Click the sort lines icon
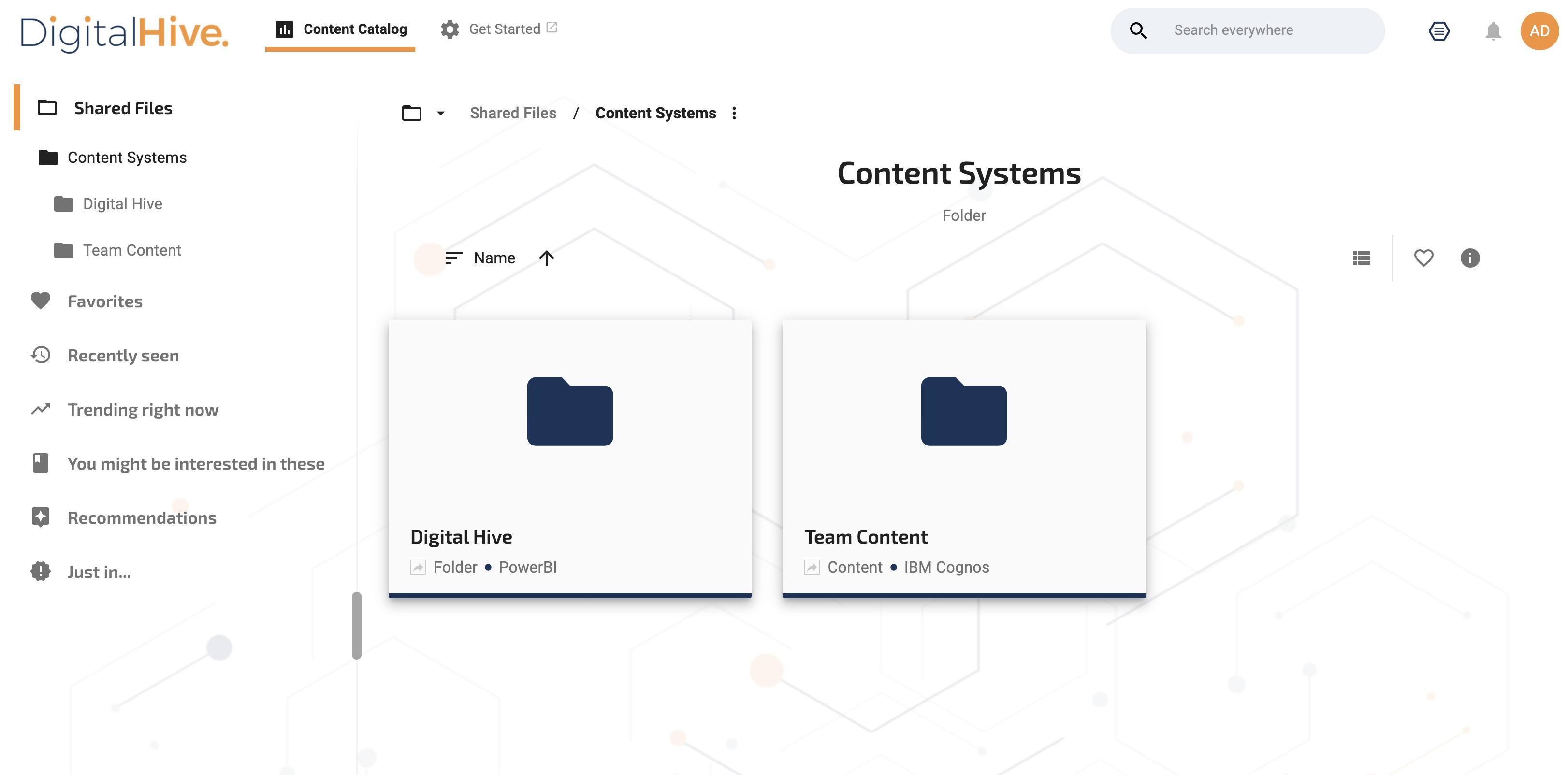The height and width of the screenshot is (775, 1568). coord(454,258)
